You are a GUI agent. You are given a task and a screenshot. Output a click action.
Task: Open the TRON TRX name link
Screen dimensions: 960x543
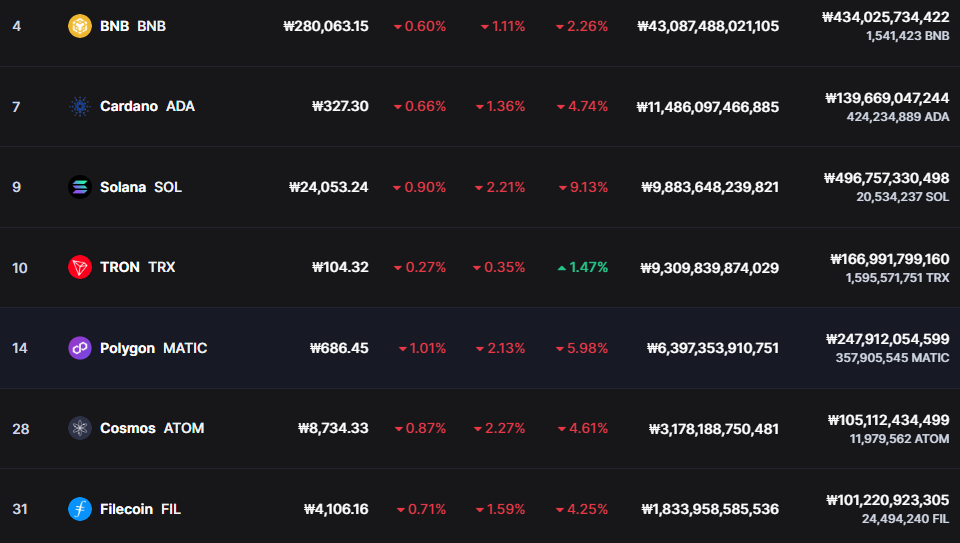click(137, 267)
